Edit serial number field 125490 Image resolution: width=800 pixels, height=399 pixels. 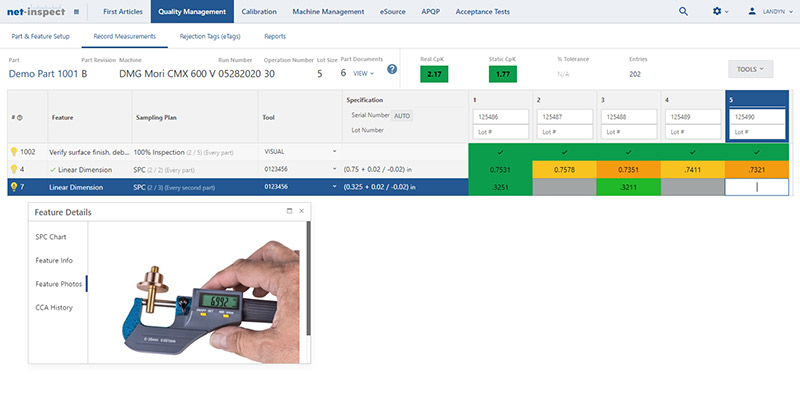pos(757,116)
